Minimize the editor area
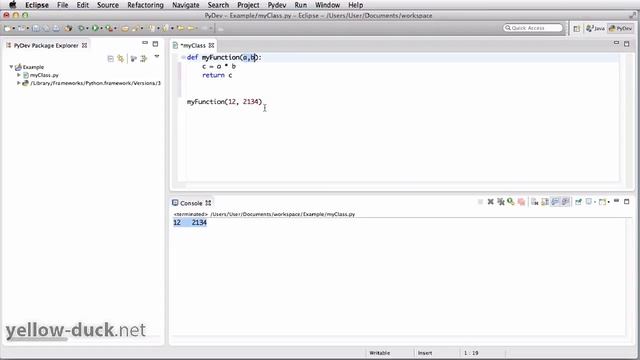Image resolution: width=640 pixels, height=360 pixels. tap(616, 42)
